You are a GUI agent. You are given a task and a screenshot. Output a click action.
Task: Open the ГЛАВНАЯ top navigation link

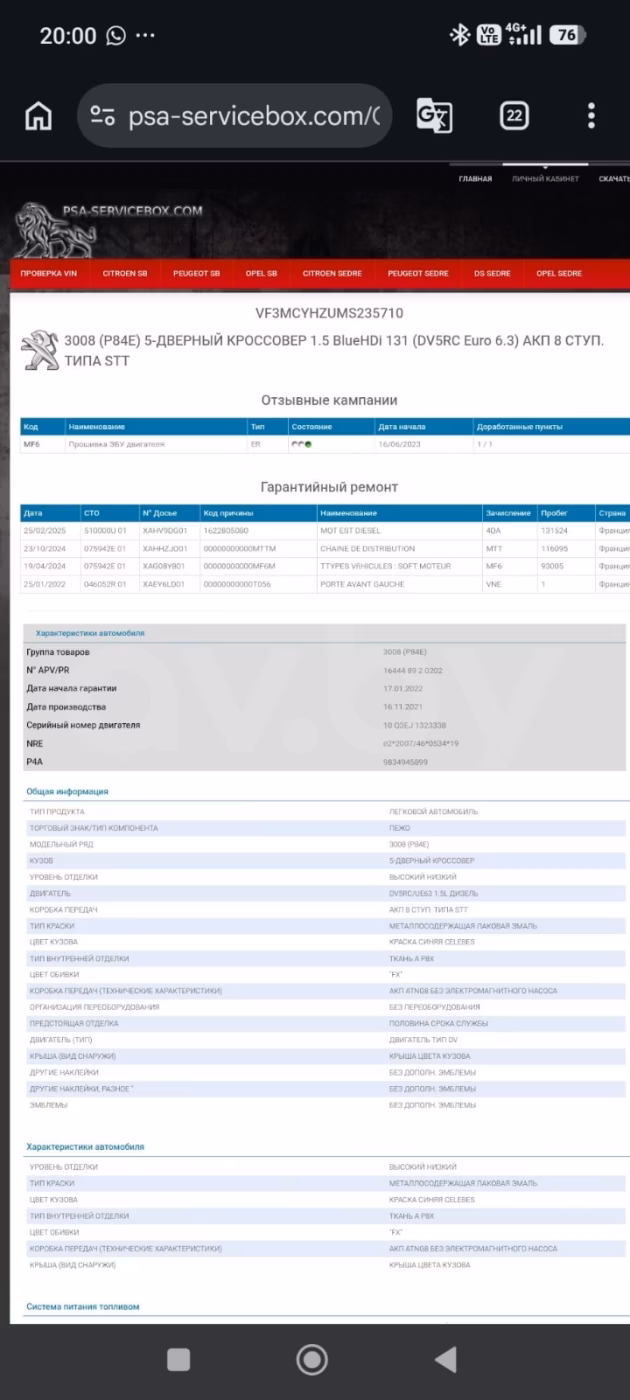475,179
